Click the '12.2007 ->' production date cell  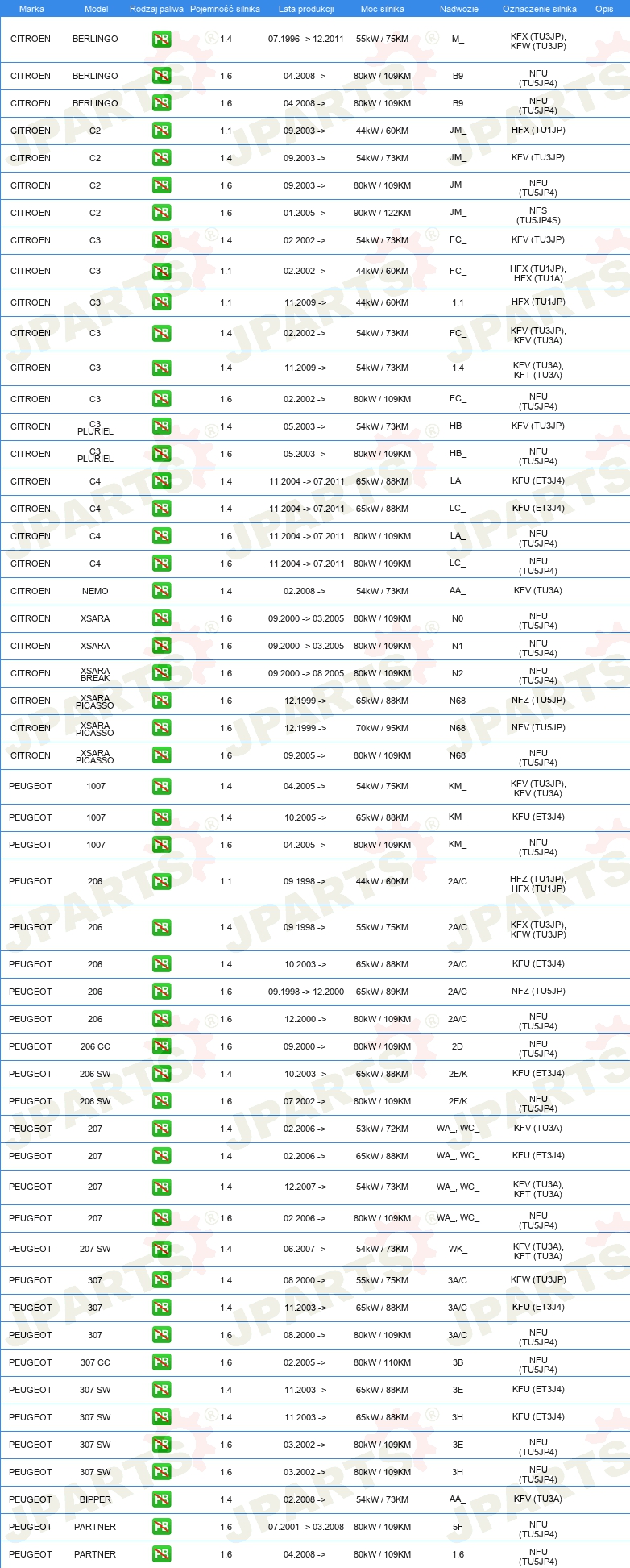[x=305, y=1187]
